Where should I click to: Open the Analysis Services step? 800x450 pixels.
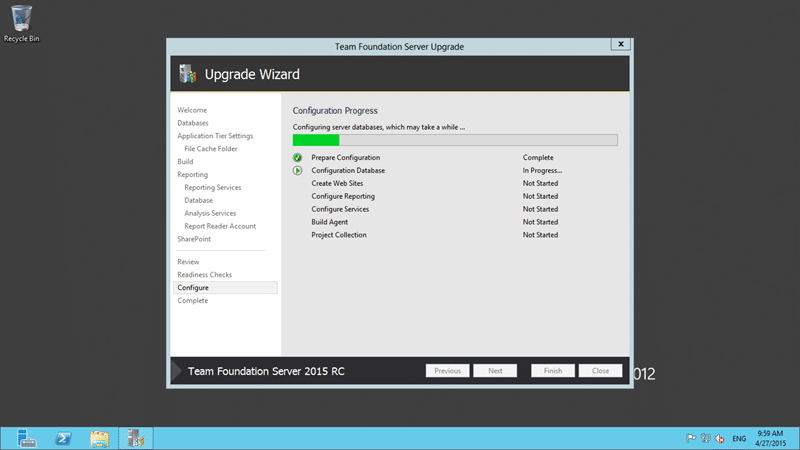point(210,213)
